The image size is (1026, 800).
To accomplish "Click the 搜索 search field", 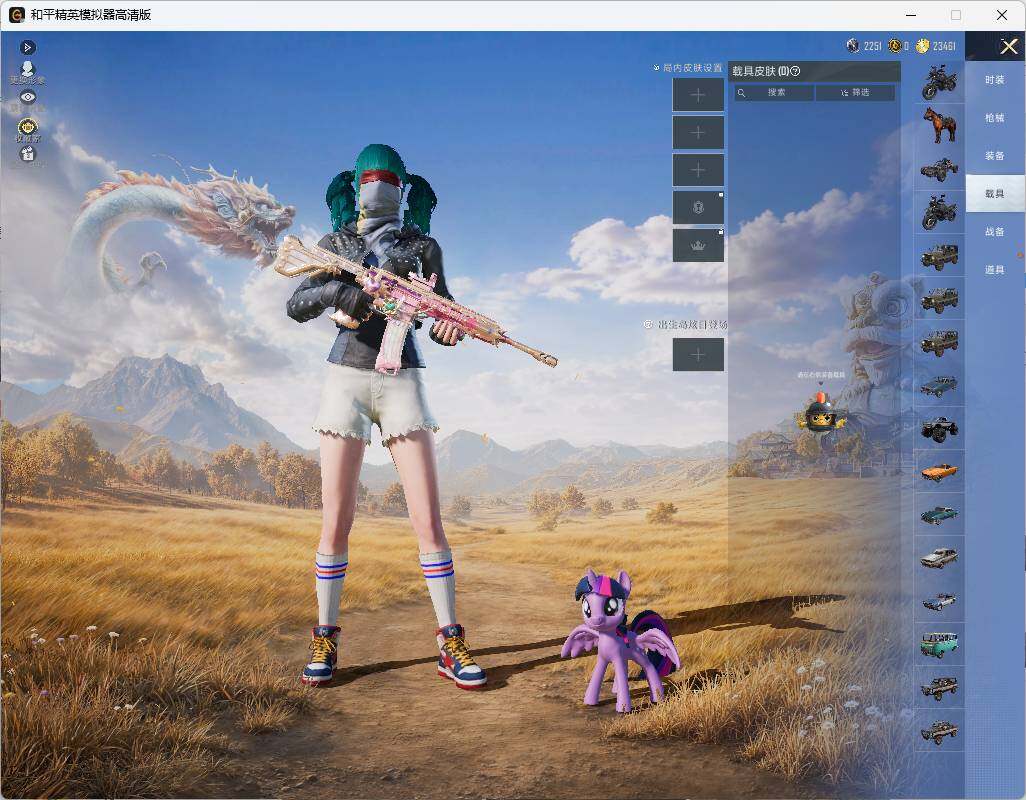I will coord(774,92).
